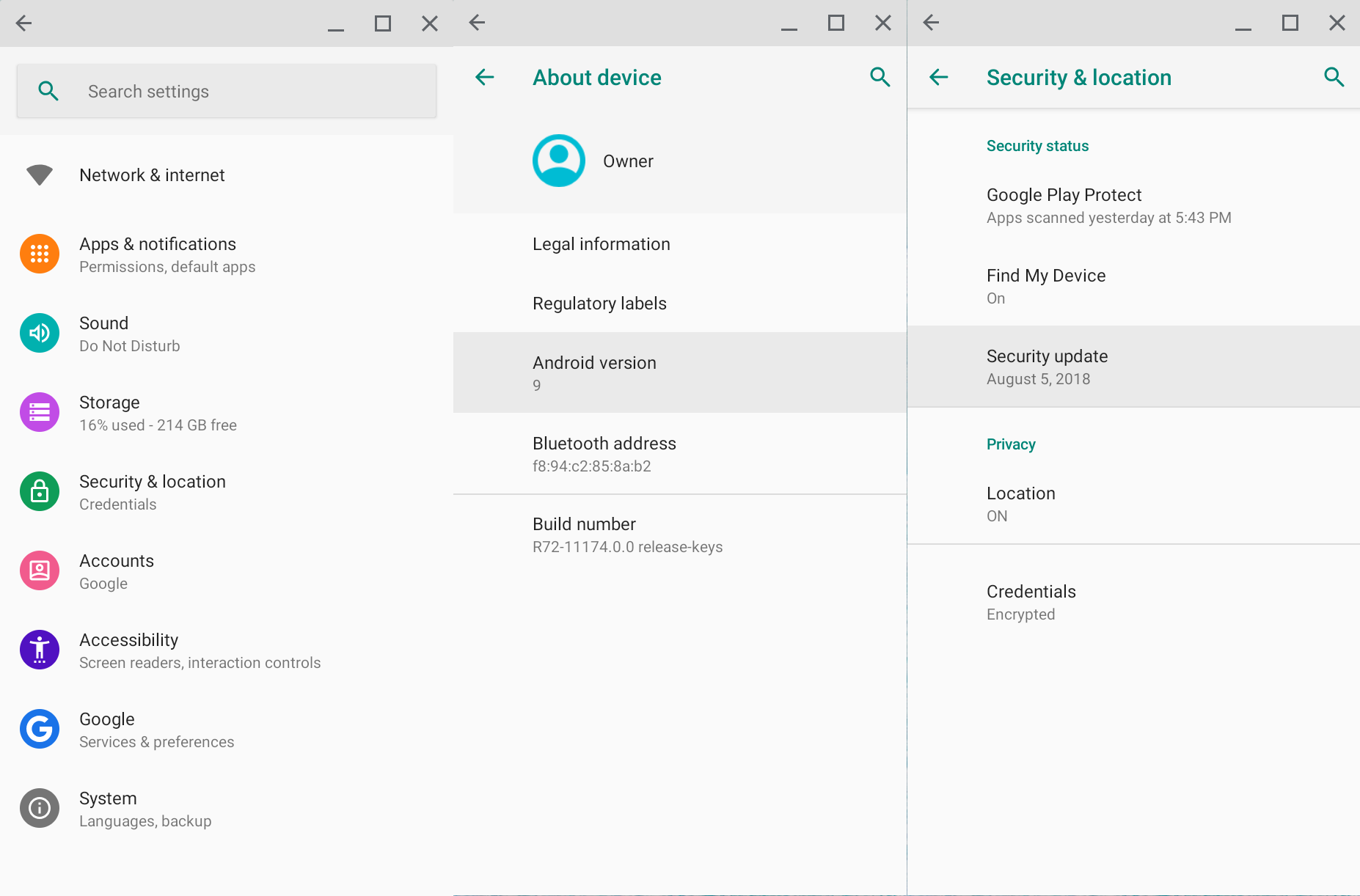This screenshot has width=1360, height=896.
Task: Go back from Security & location page
Action: 939,77
